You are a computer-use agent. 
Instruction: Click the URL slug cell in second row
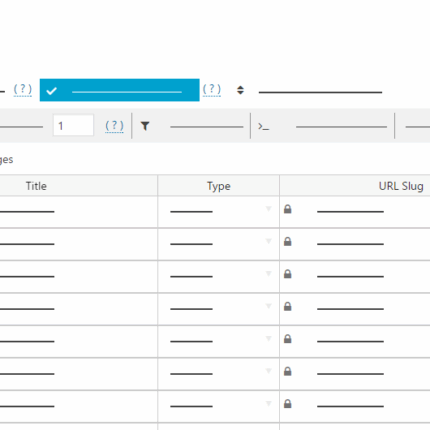point(355,244)
